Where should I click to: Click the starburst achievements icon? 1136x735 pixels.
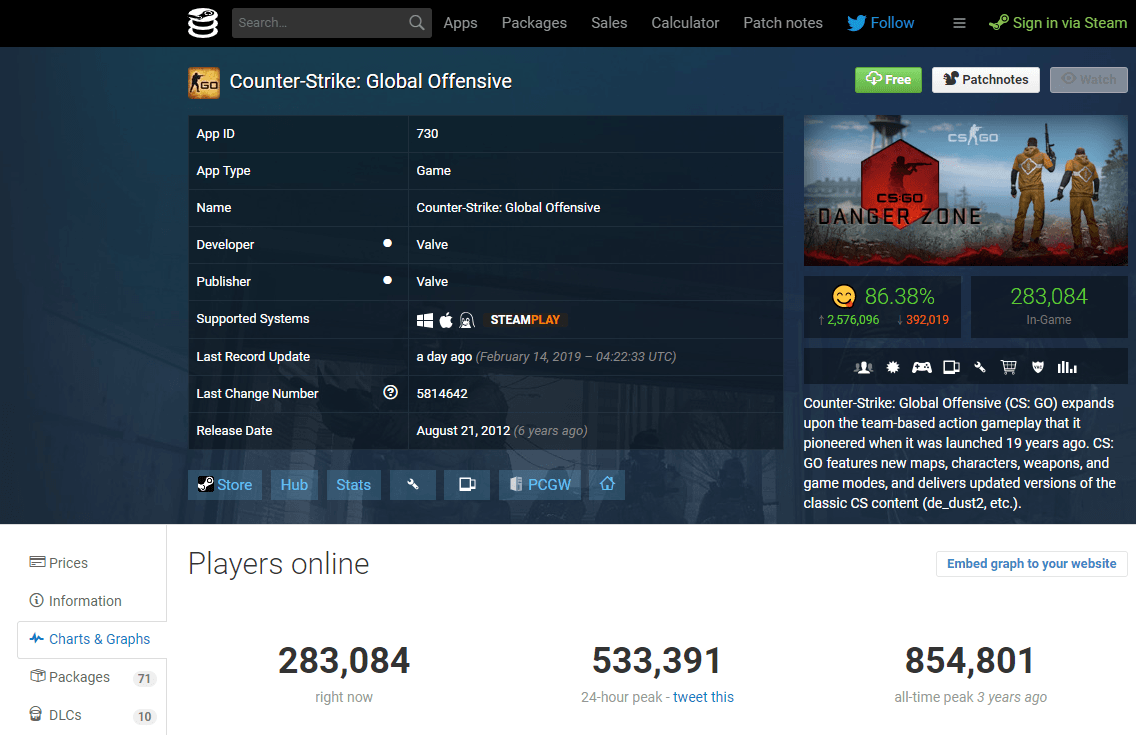click(x=893, y=367)
